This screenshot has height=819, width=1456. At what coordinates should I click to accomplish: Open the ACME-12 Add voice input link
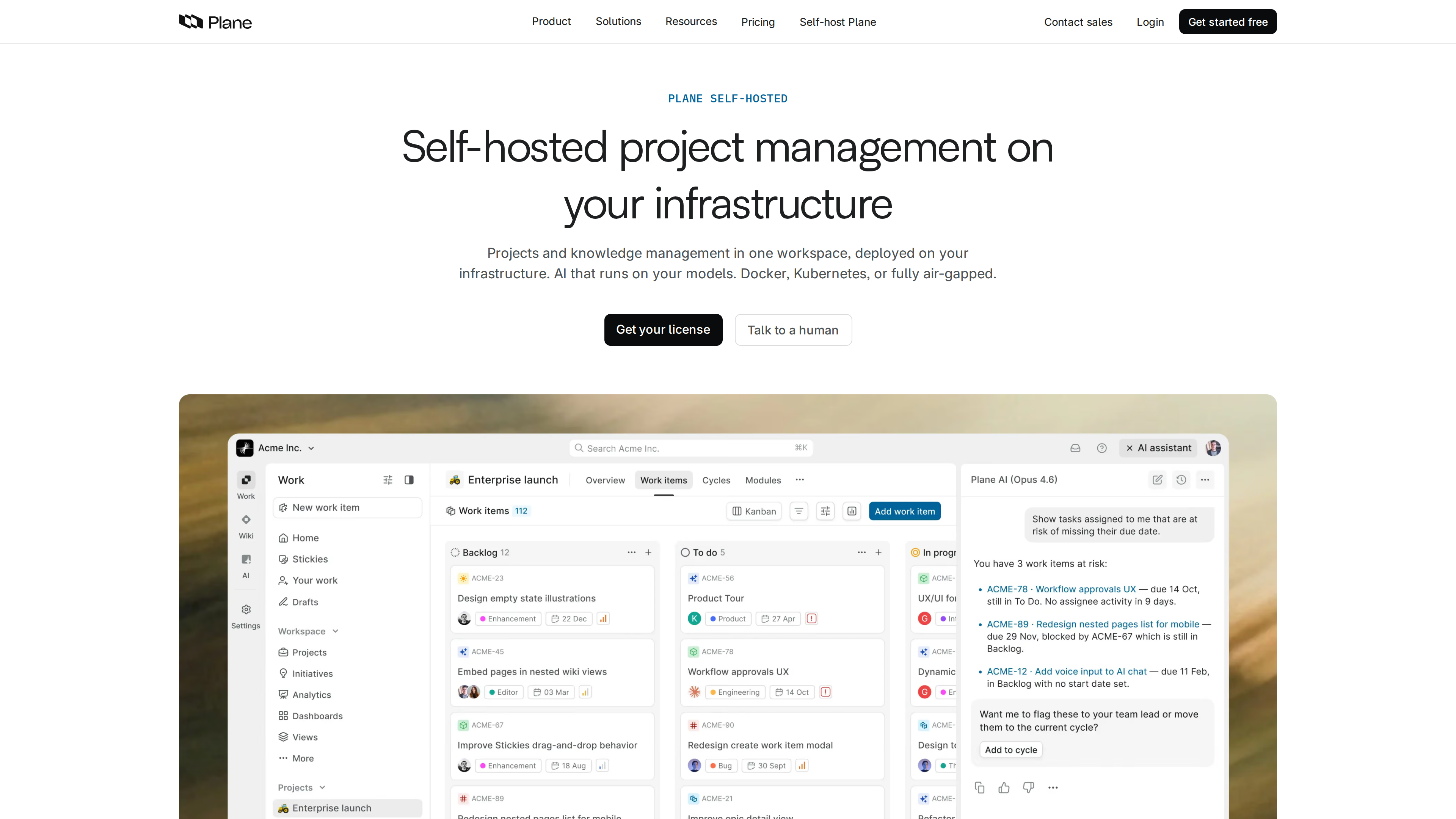[x=1067, y=672]
